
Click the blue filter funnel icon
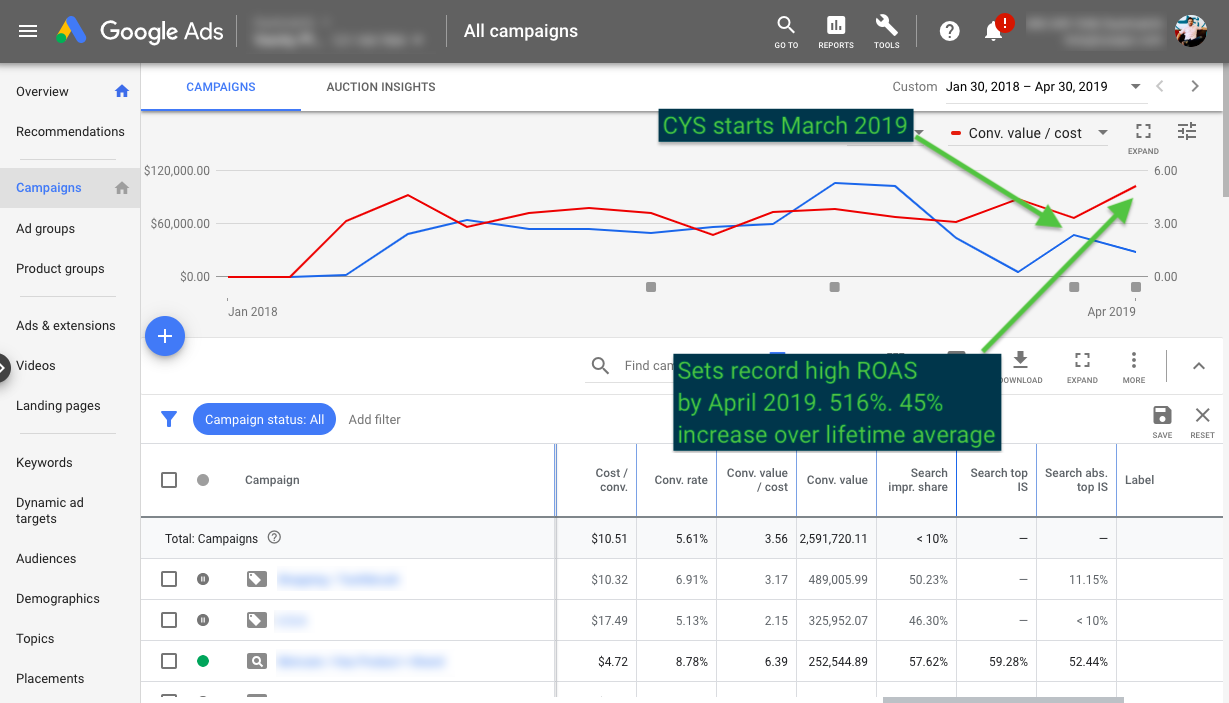(169, 420)
